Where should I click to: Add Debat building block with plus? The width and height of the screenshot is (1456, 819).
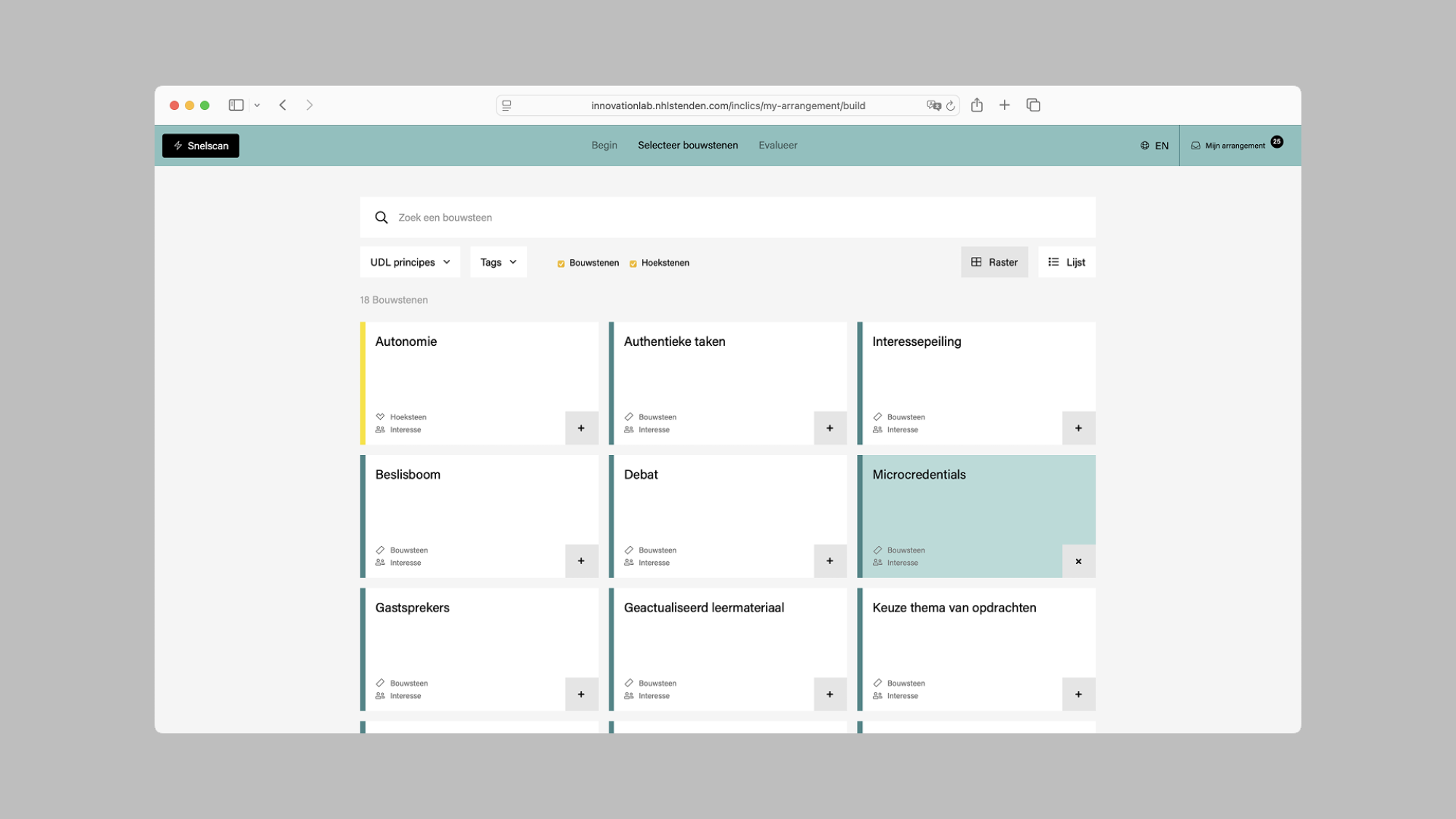click(829, 561)
